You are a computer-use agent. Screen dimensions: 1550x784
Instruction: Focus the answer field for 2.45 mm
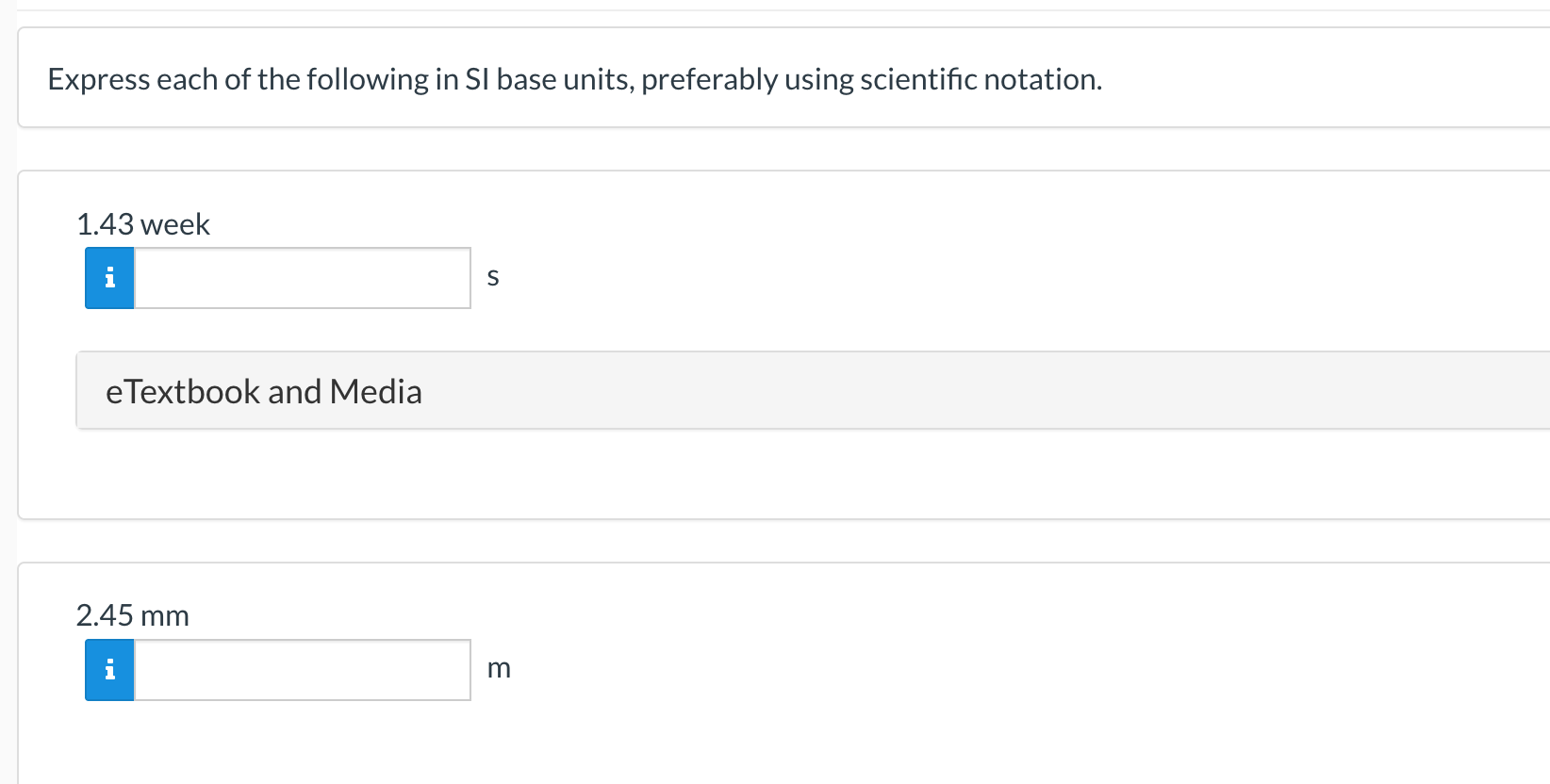[x=302, y=670]
